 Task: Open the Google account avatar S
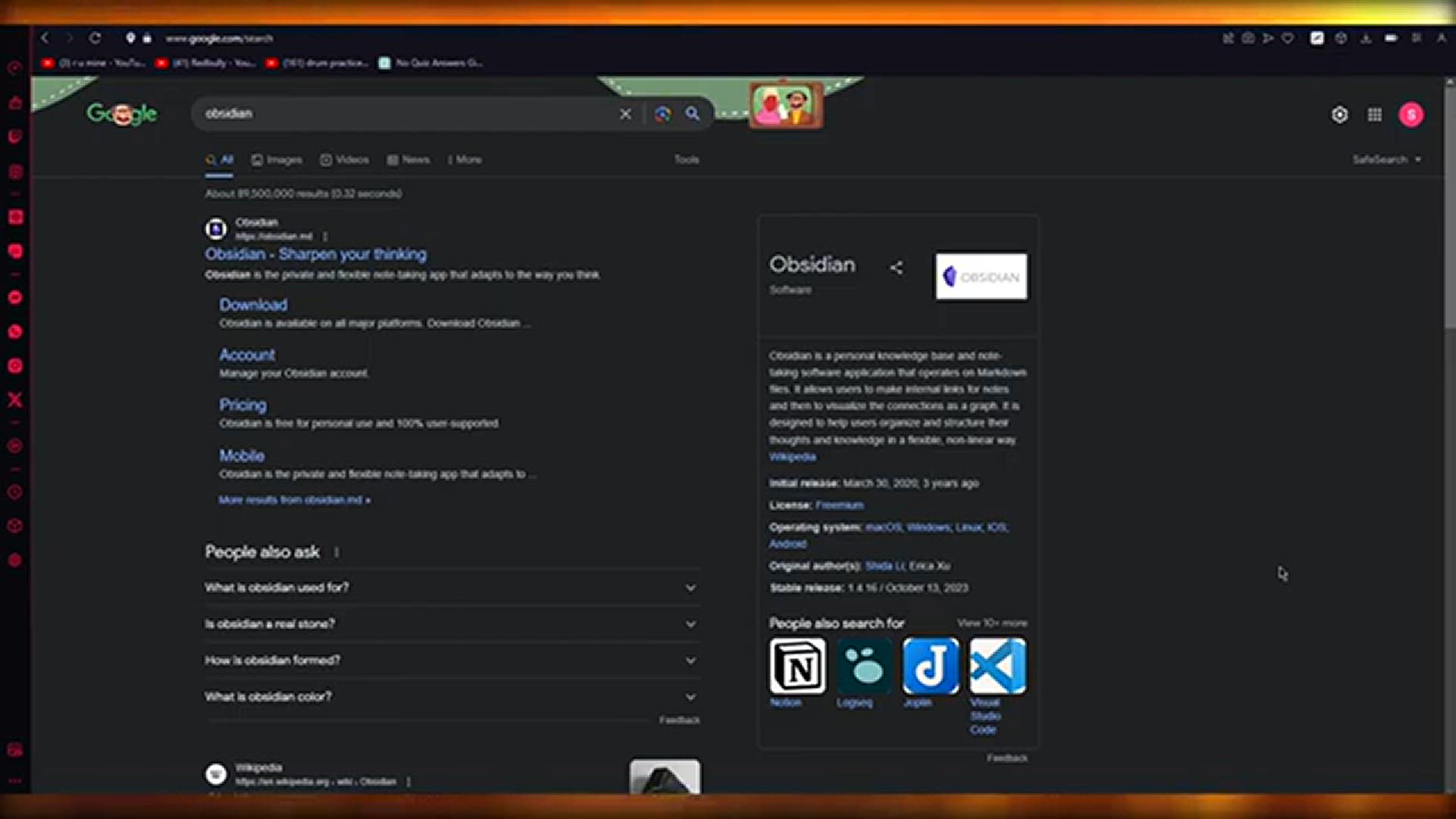1411,115
